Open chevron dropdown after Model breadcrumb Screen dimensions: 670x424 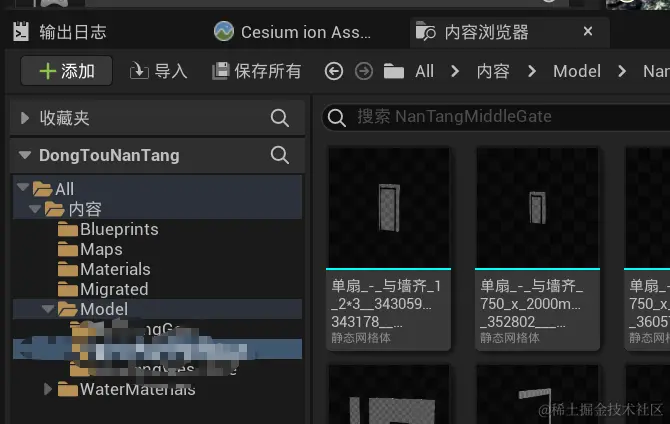(622, 71)
